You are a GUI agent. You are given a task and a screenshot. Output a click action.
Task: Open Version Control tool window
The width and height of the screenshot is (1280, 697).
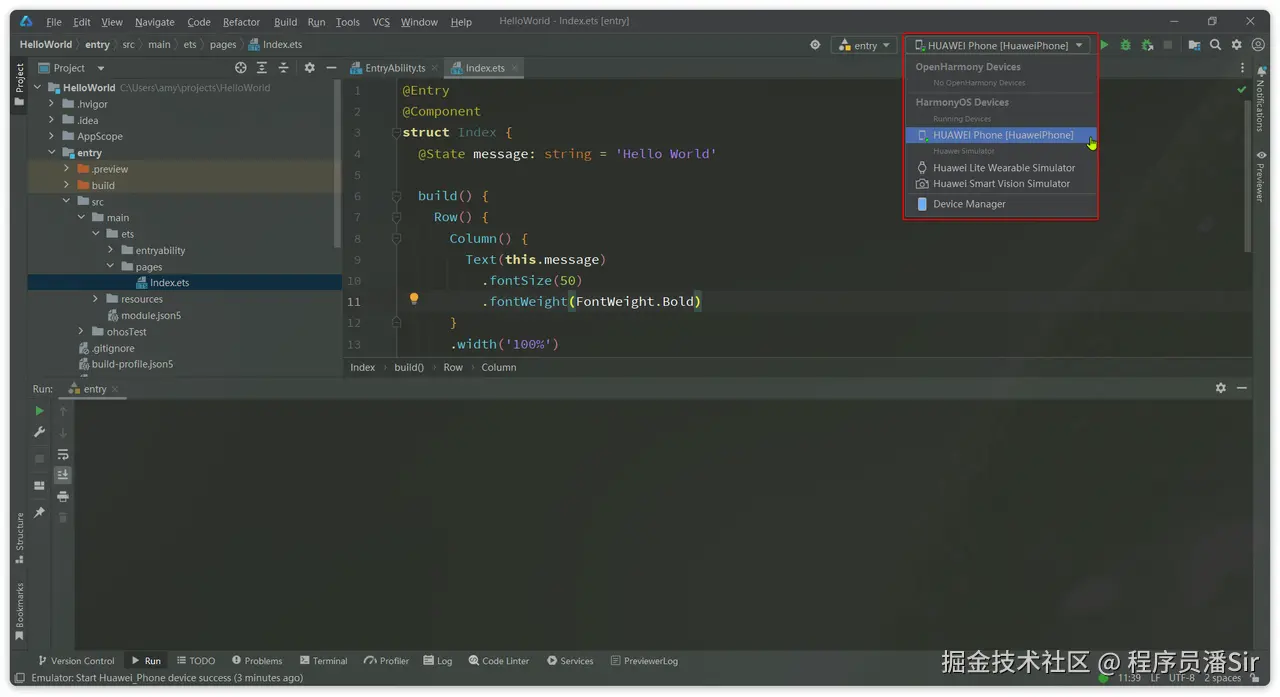pos(76,661)
